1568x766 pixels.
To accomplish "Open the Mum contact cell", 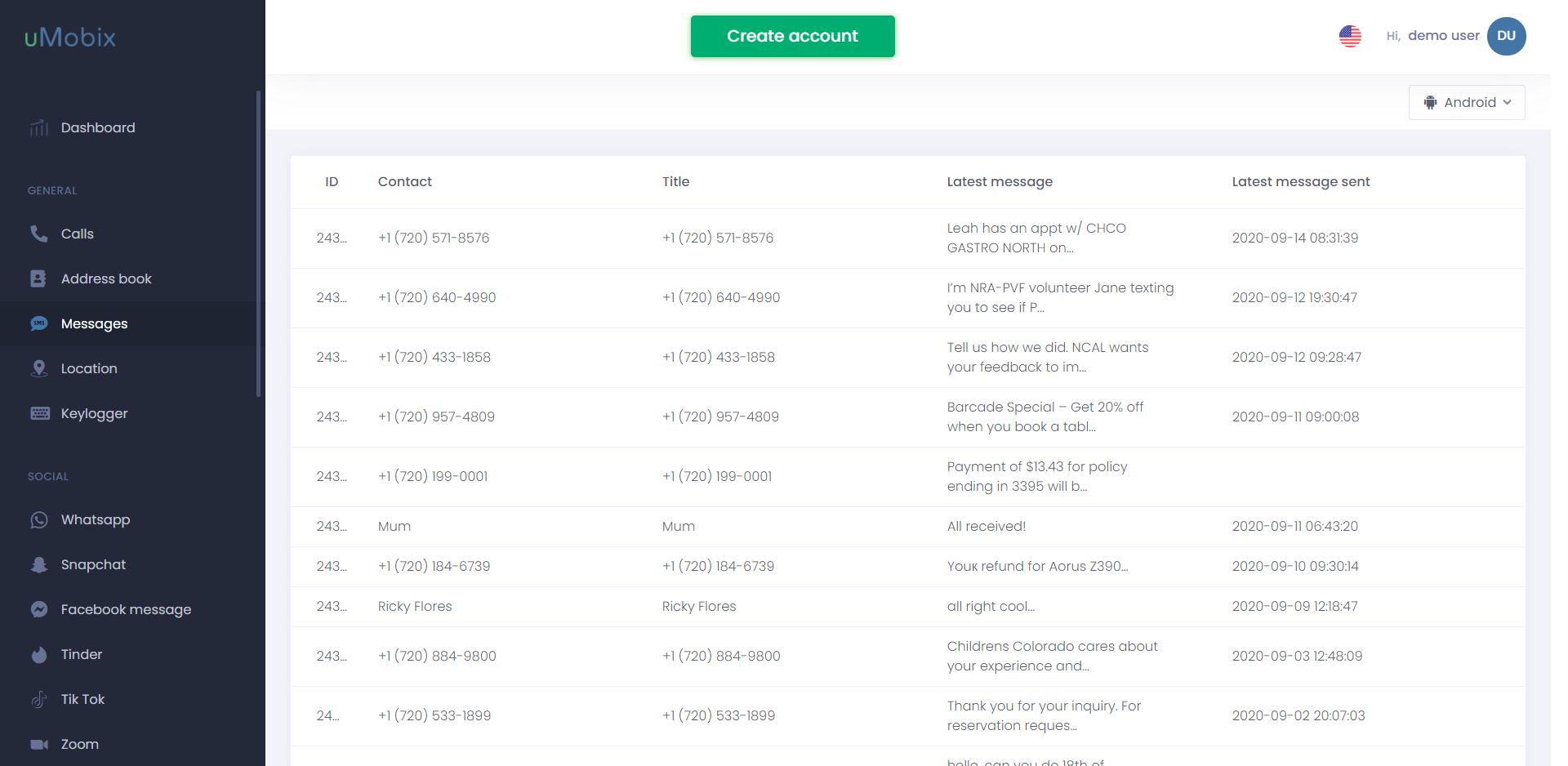I will 394,526.
